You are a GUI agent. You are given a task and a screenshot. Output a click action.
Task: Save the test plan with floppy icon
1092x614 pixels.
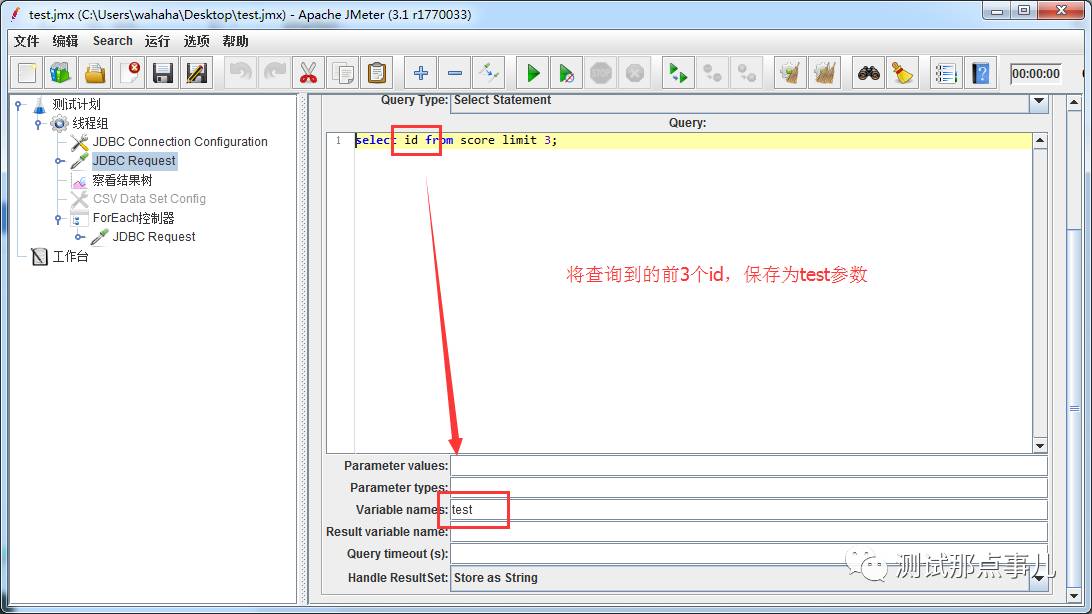[163, 72]
